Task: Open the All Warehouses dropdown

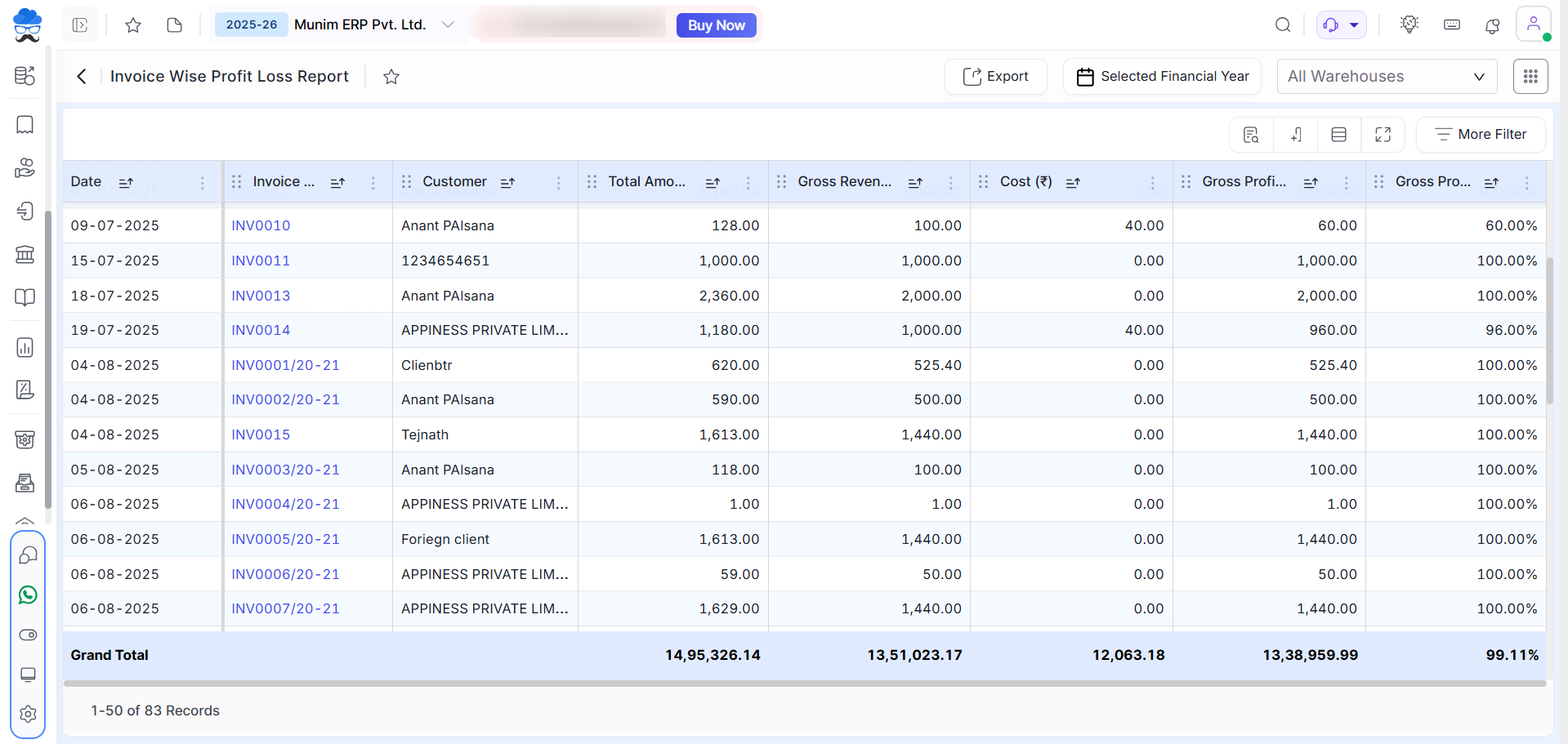Action: click(x=1387, y=77)
